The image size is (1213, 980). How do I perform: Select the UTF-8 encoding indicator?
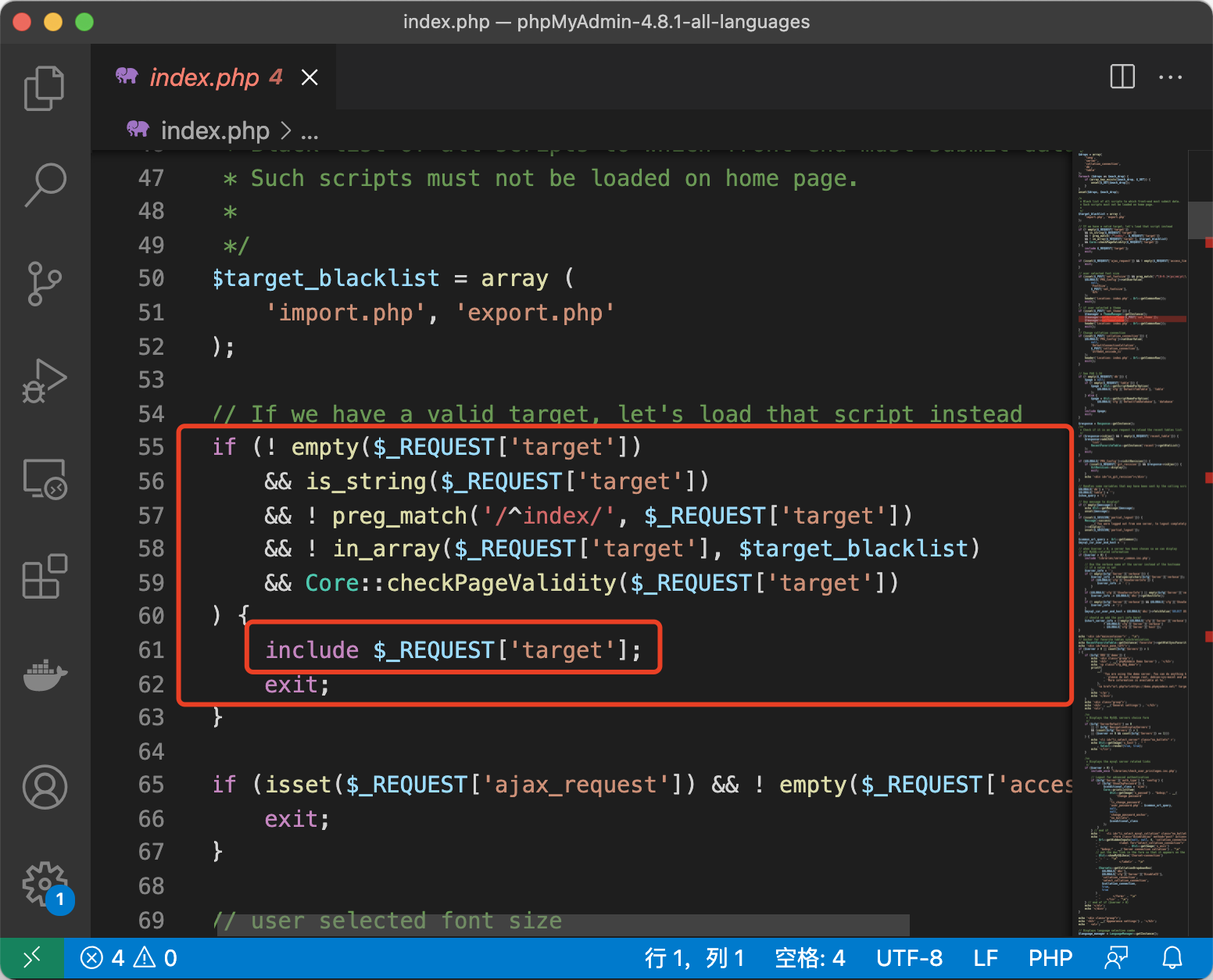click(x=909, y=958)
